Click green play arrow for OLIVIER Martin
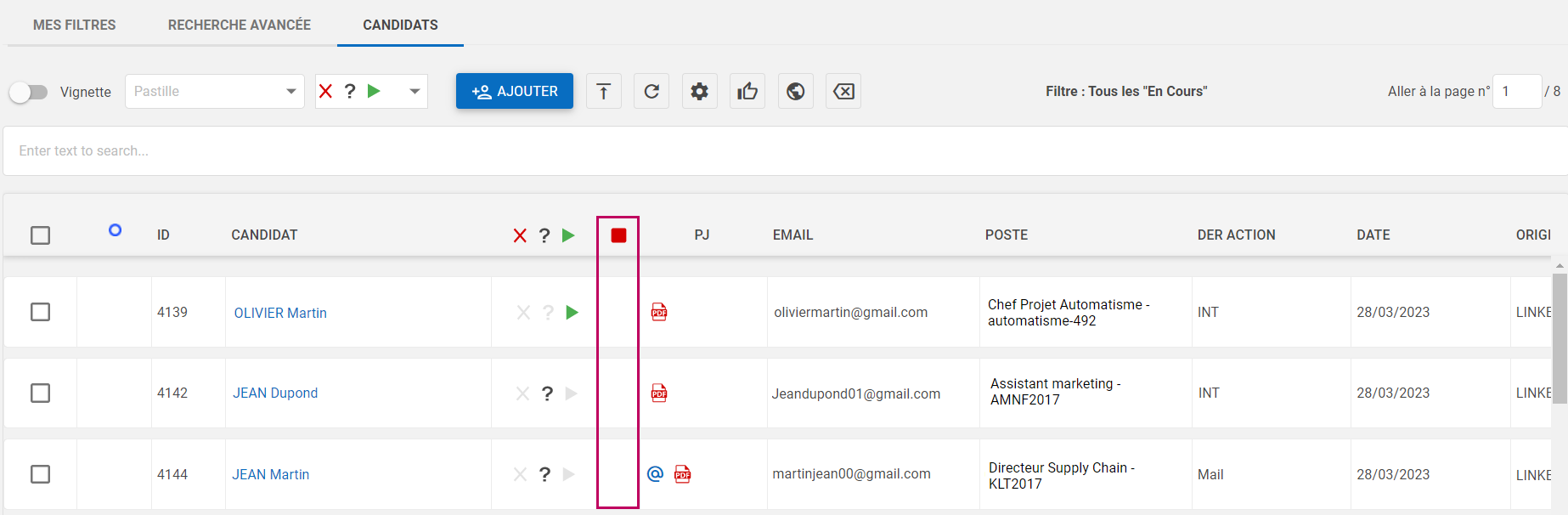Screen dimensions: 1568x515 [x=572, y=312]
